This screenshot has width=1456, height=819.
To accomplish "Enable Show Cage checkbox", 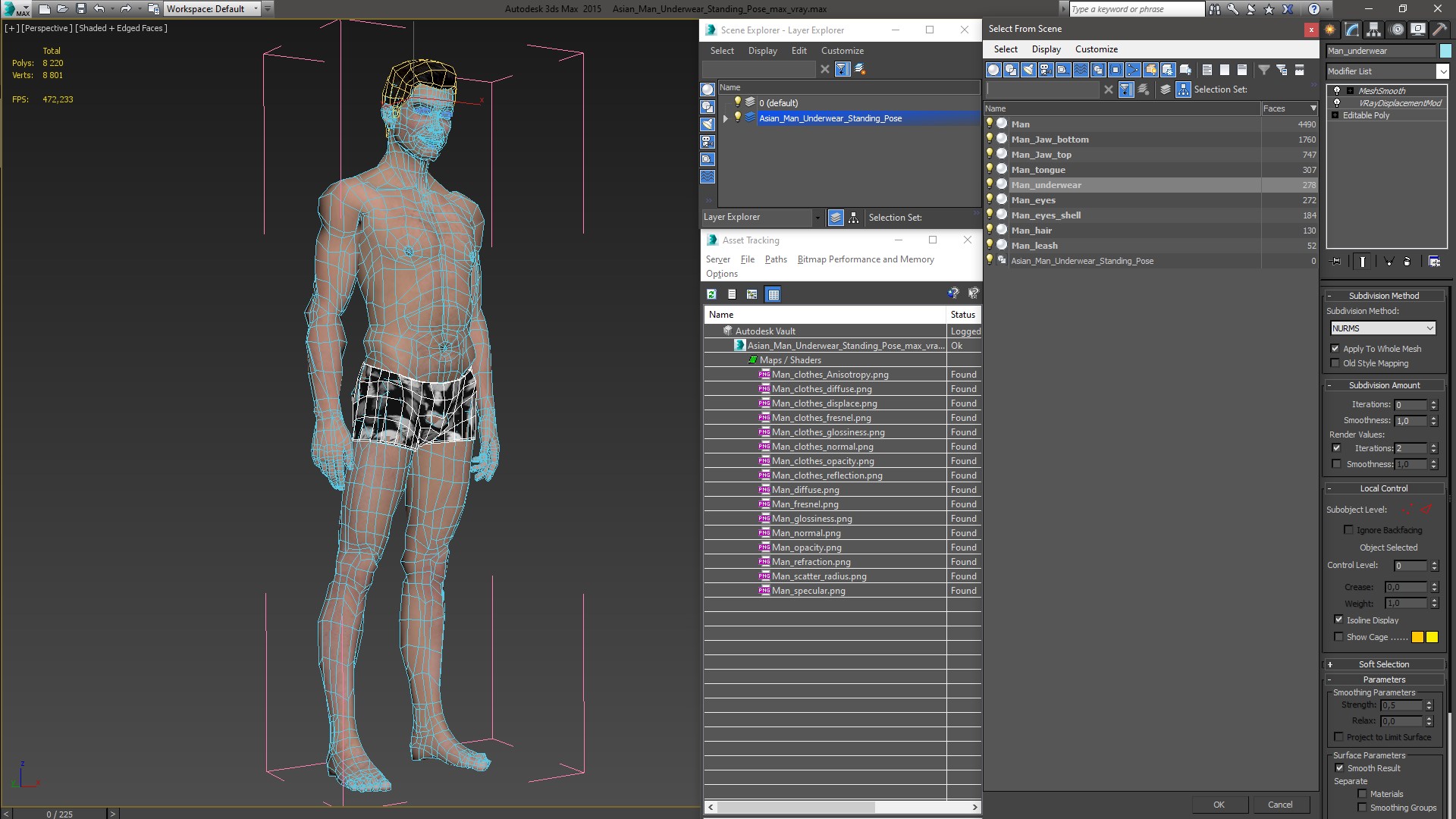I will [x=1338, y=637].
